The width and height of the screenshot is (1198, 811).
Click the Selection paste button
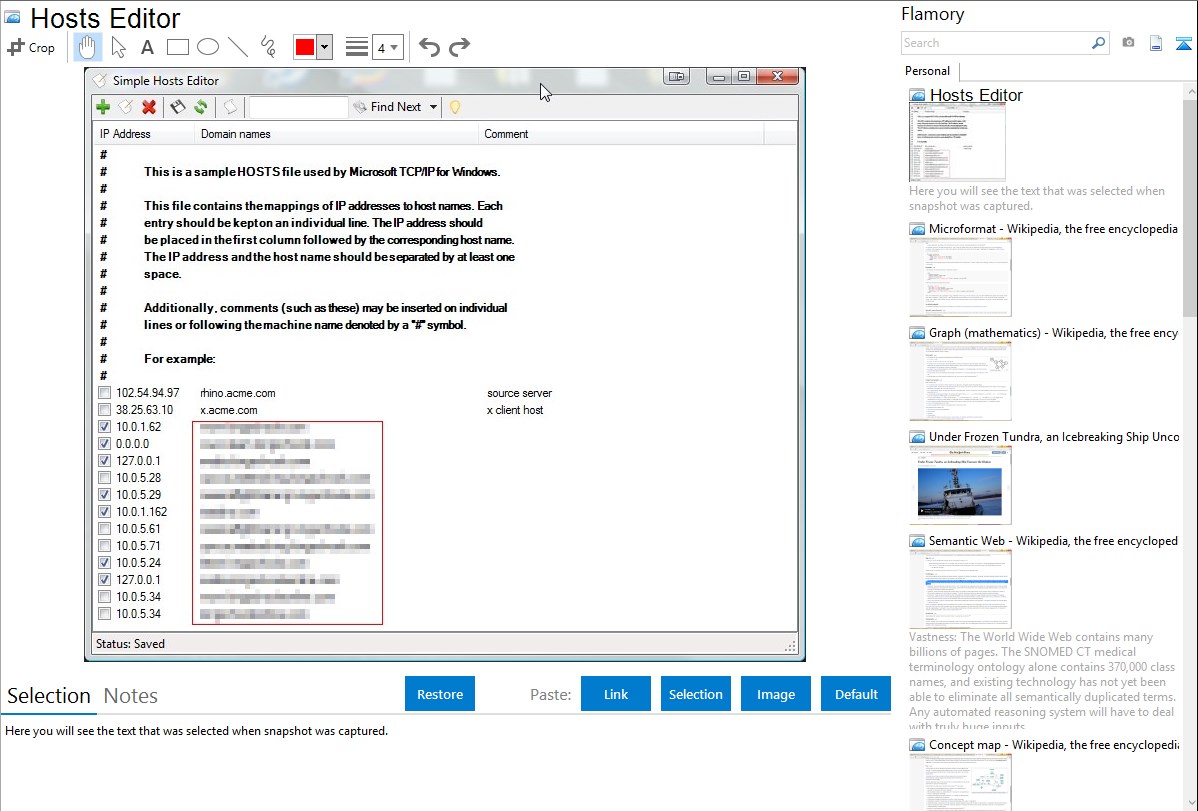695,694
